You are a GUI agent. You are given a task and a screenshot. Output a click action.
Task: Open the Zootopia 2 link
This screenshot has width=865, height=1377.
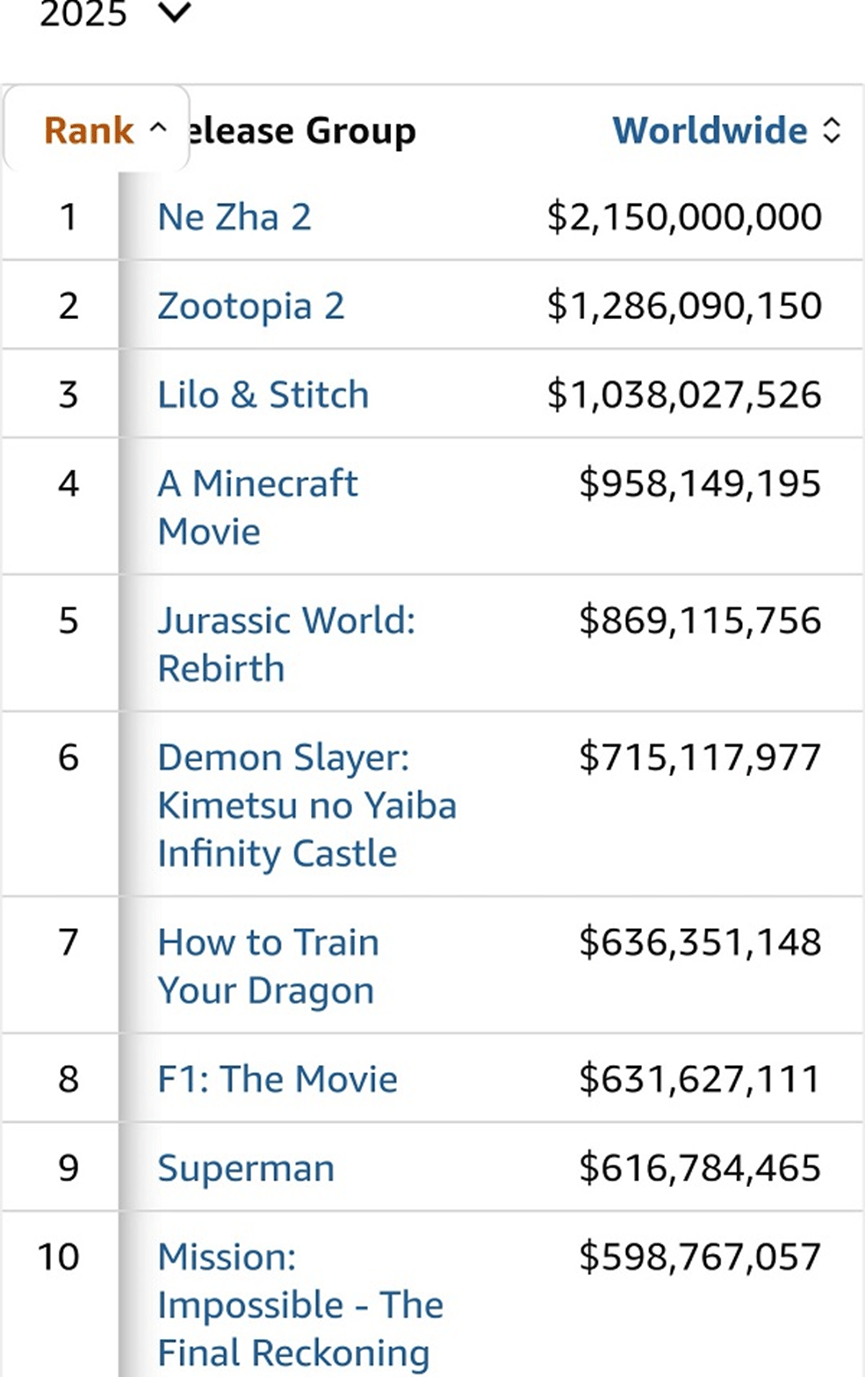click(x=250, y=305)
